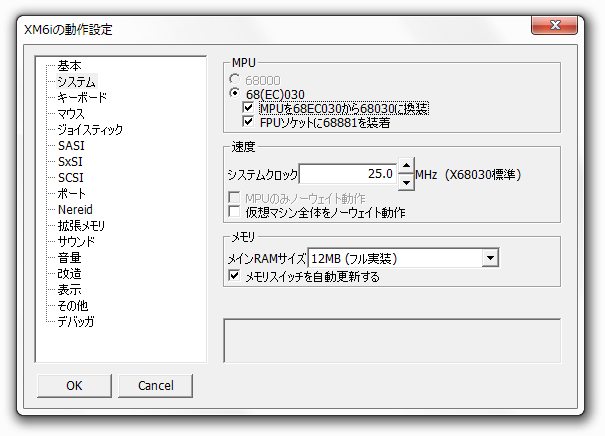
Task: Open the 音量 settings page
Action: point(69,257)
